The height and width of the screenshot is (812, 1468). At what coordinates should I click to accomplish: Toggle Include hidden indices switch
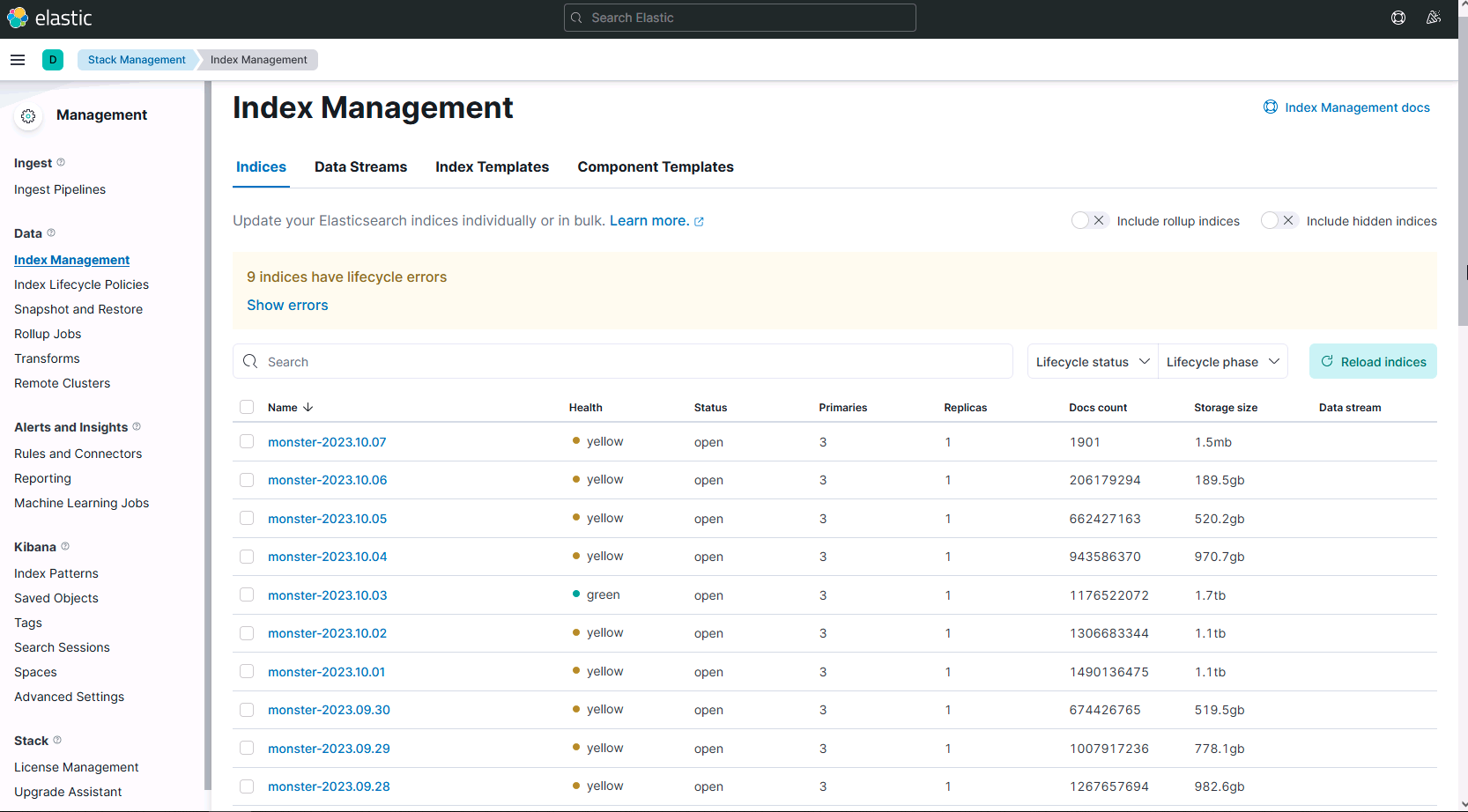1279,221
